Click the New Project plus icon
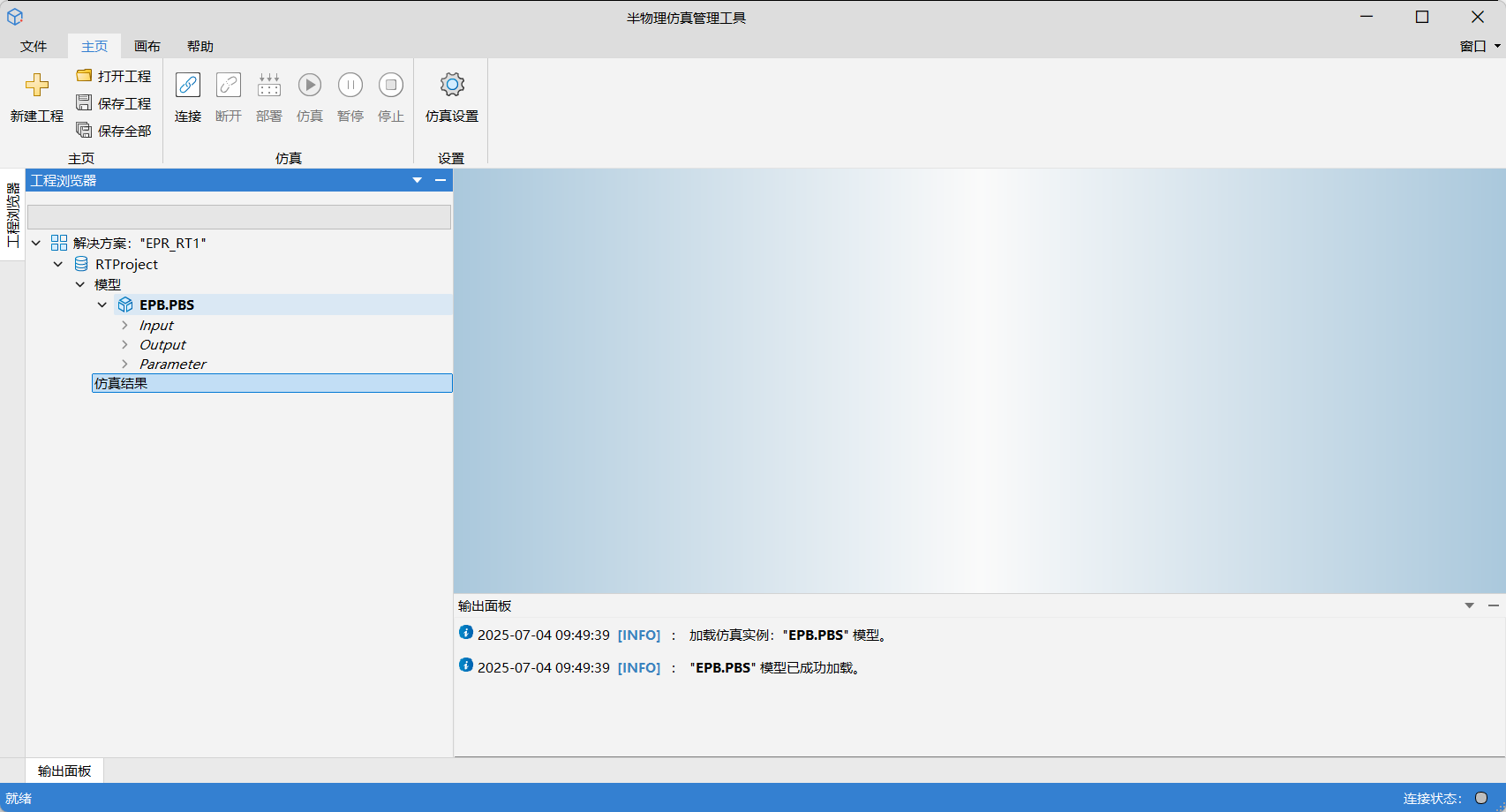1506x812 pixels. coord(37,85)
